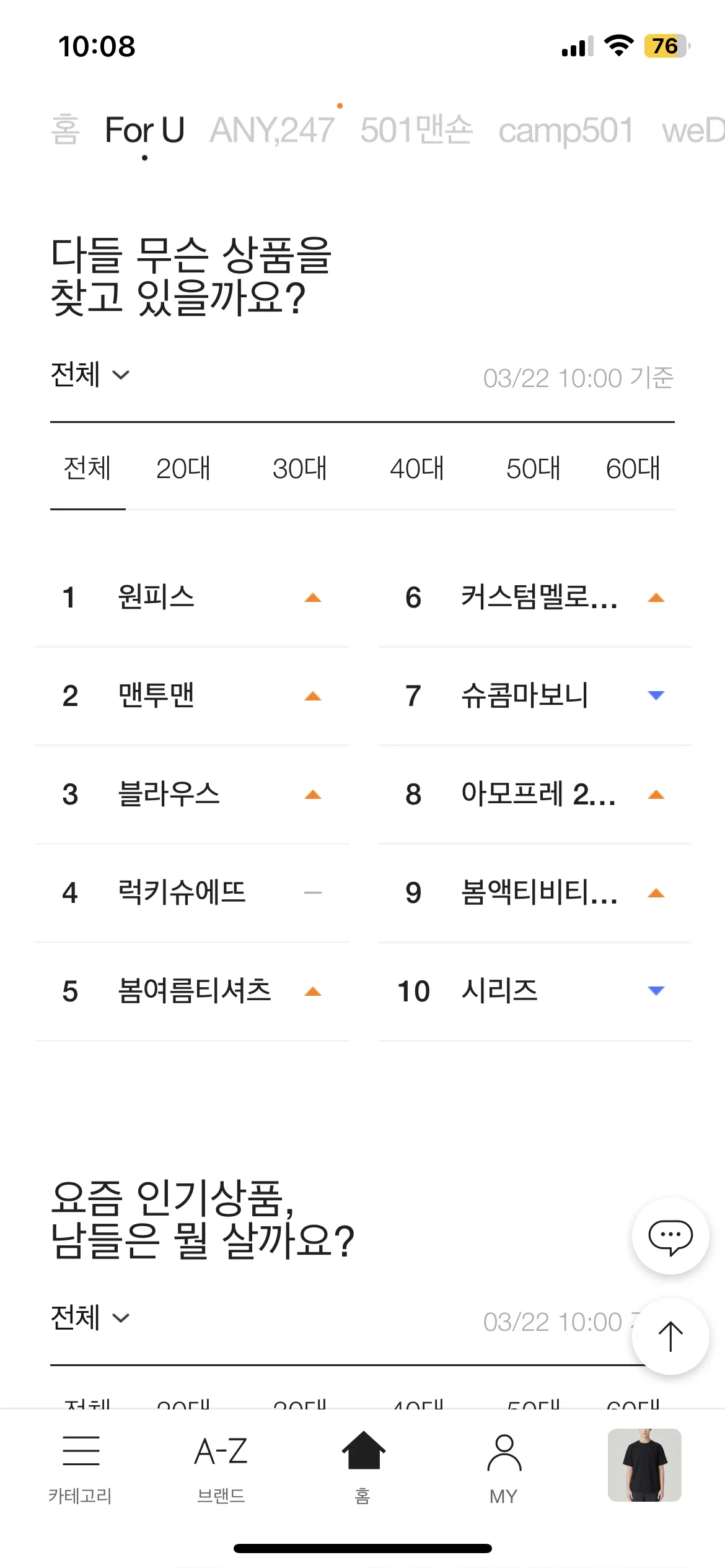Expand the 전체 dropdown under search trends

pyautogui.click(x=90, y=375)
